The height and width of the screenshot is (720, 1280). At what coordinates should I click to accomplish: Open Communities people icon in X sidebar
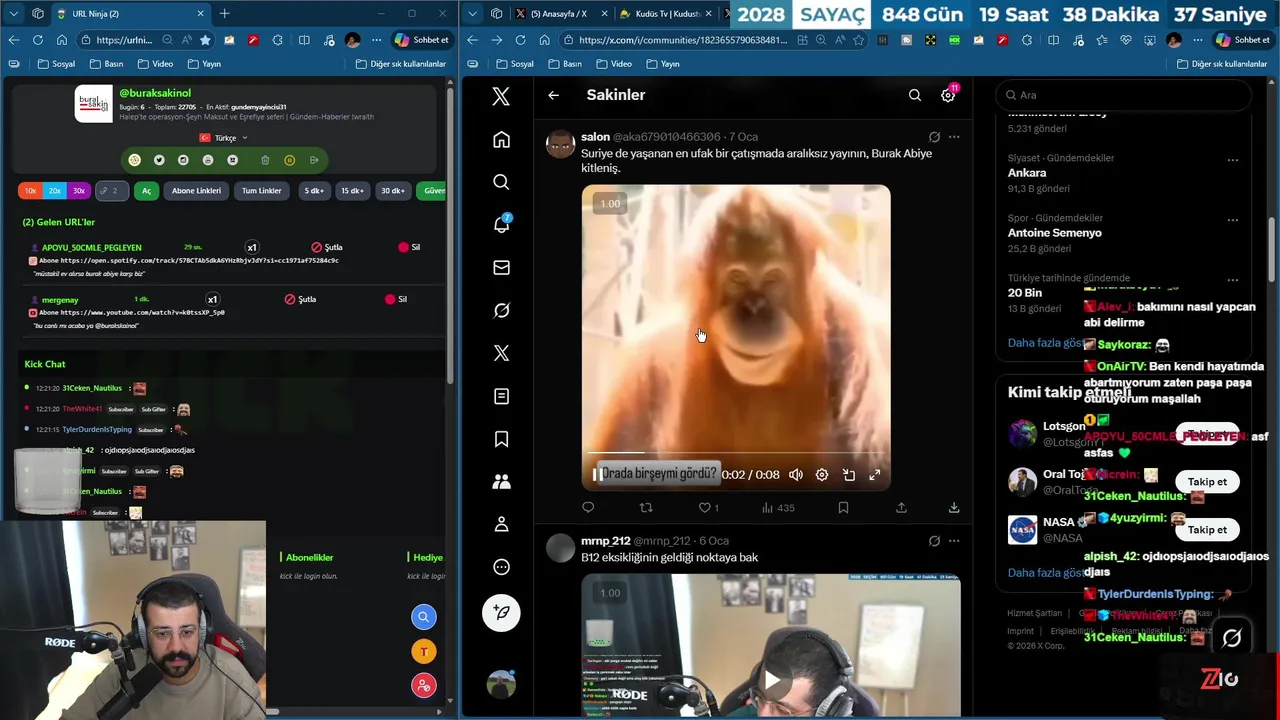click(x=501, y=482)
